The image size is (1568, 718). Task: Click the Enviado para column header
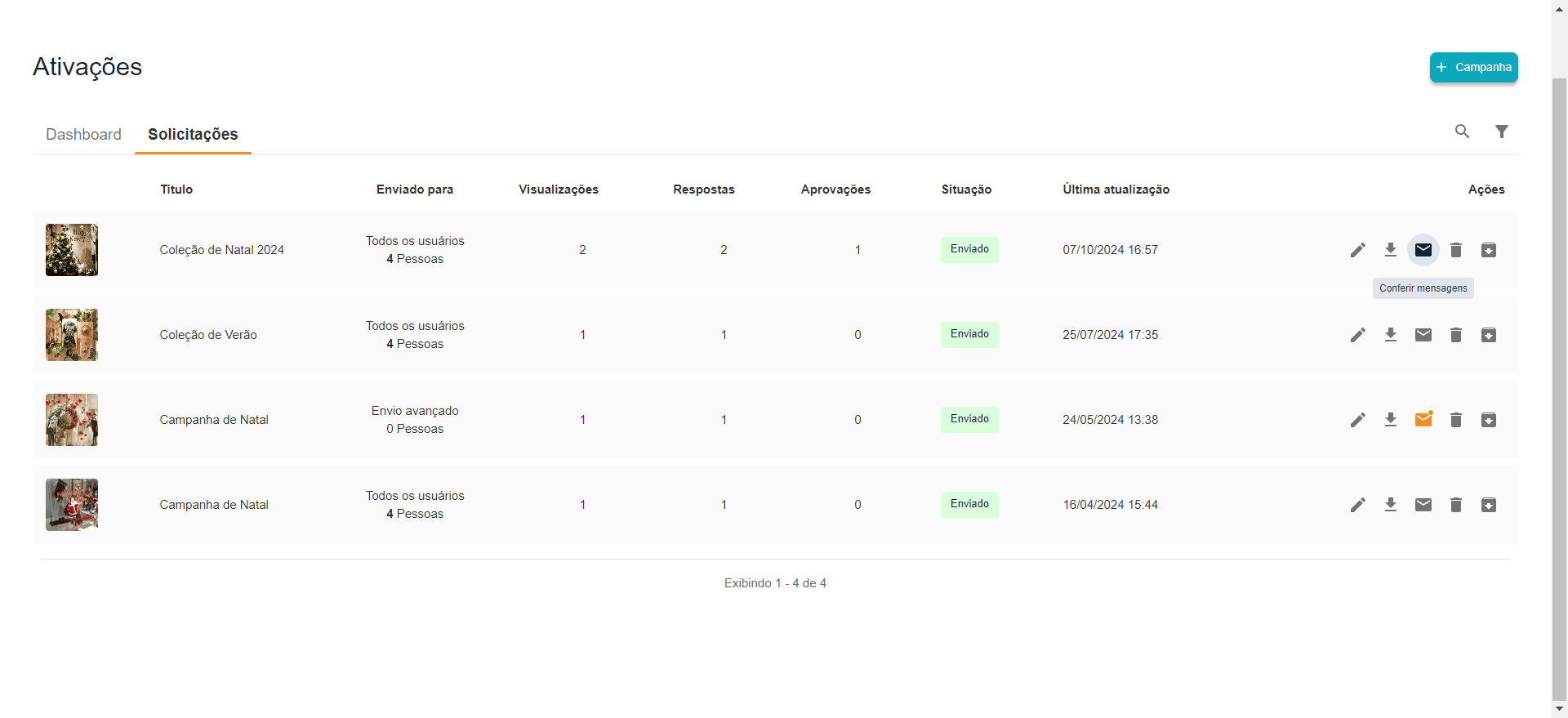coord(415,190)
